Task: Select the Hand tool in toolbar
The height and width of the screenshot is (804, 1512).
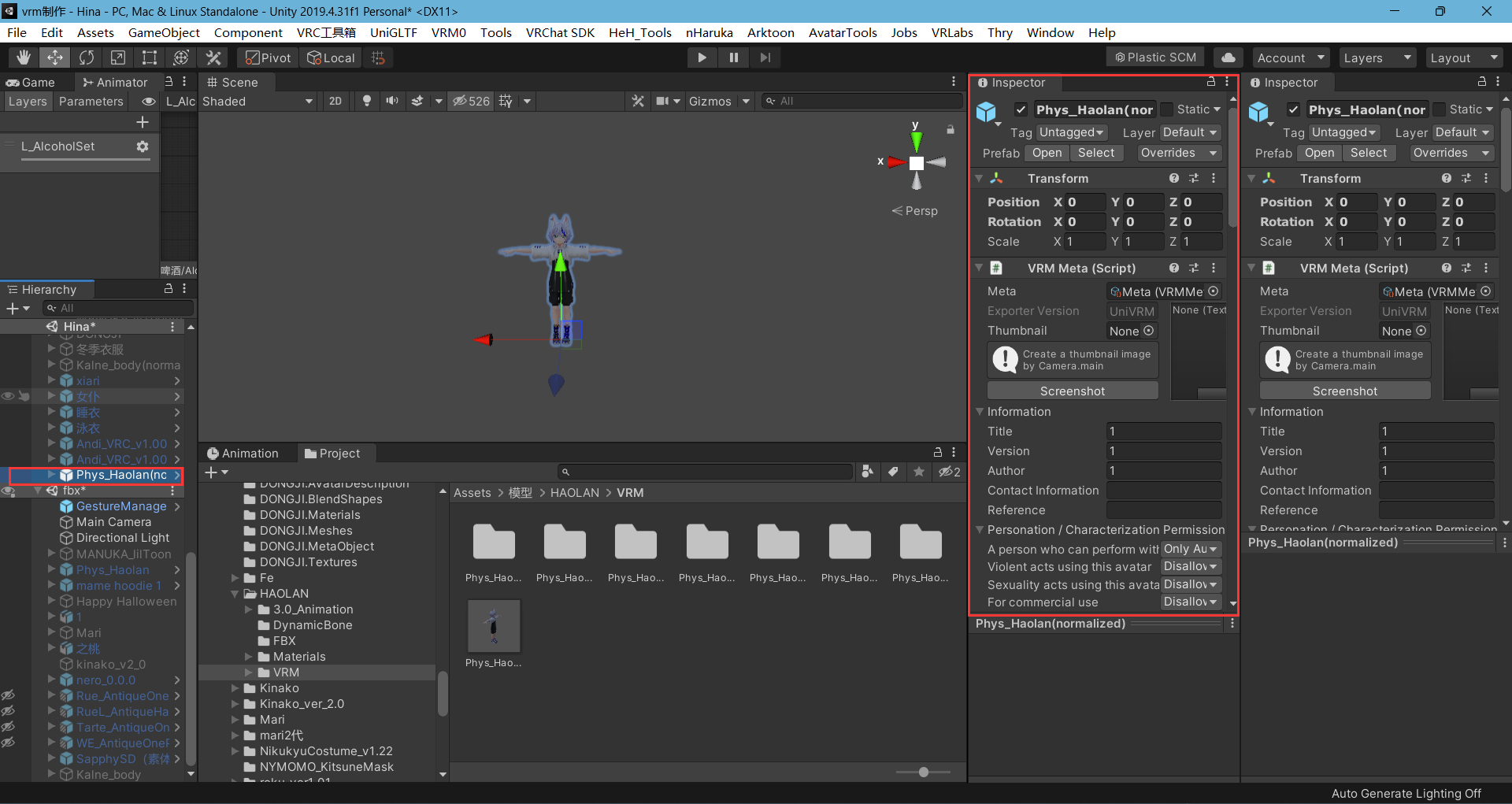Action: (24, 57)
